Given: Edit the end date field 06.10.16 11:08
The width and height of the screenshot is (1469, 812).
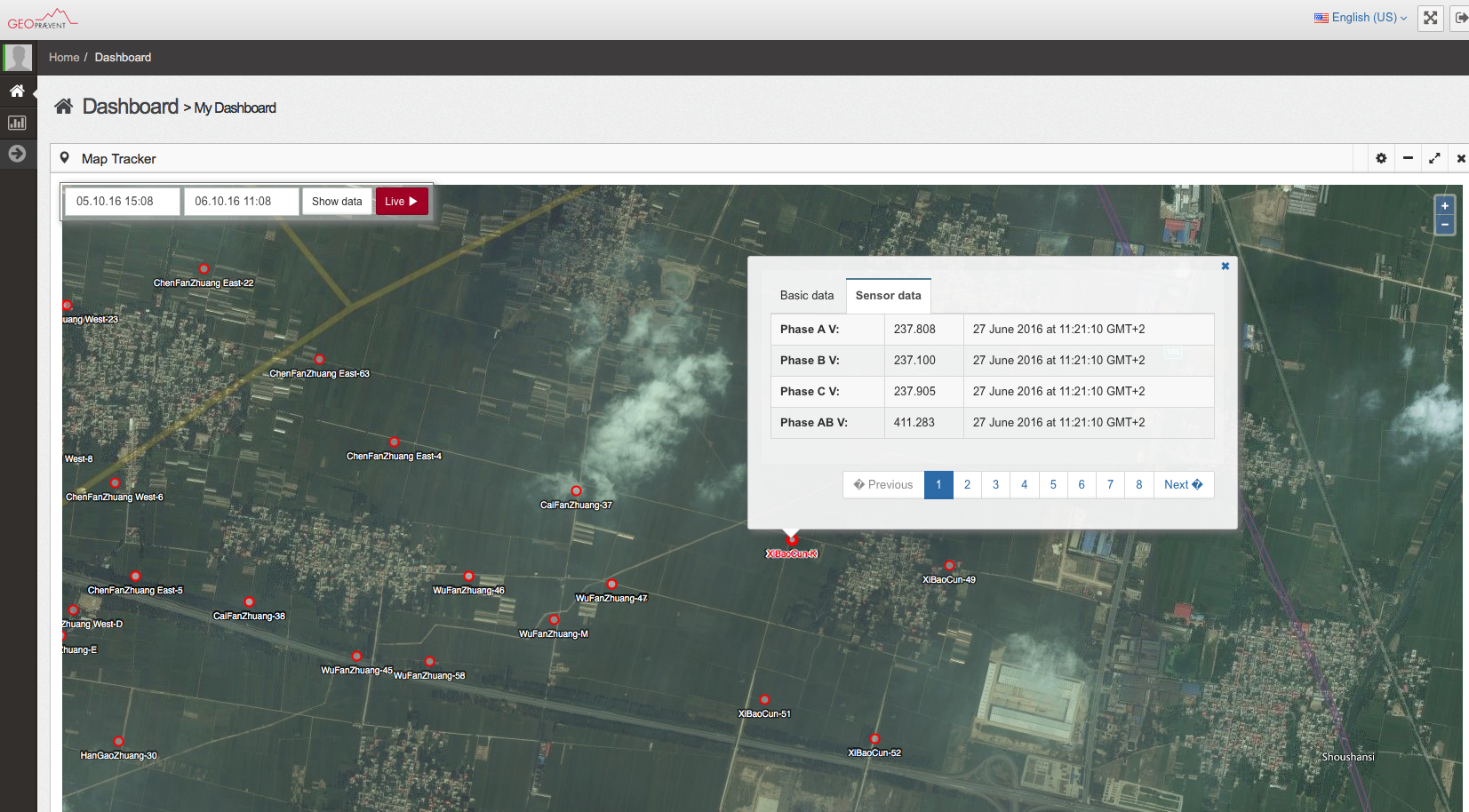Looking at the screenshot, I should [241, 202].
